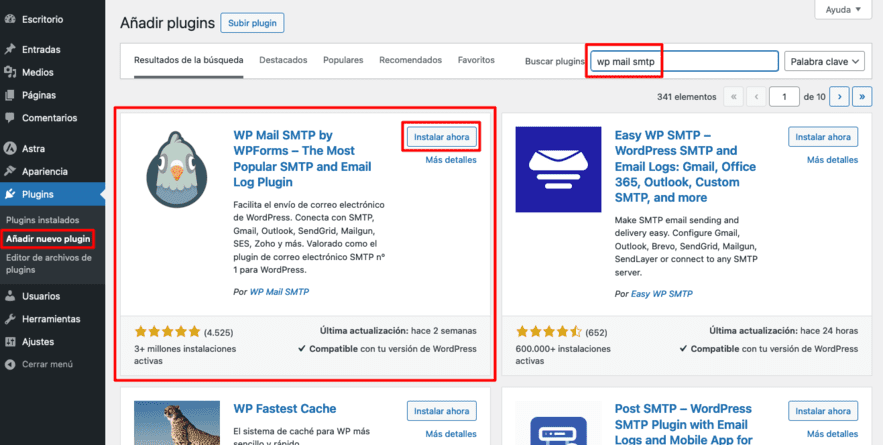Click the Subir plugin button
This screenshot has height=445, width=883.
pos(252,23)
